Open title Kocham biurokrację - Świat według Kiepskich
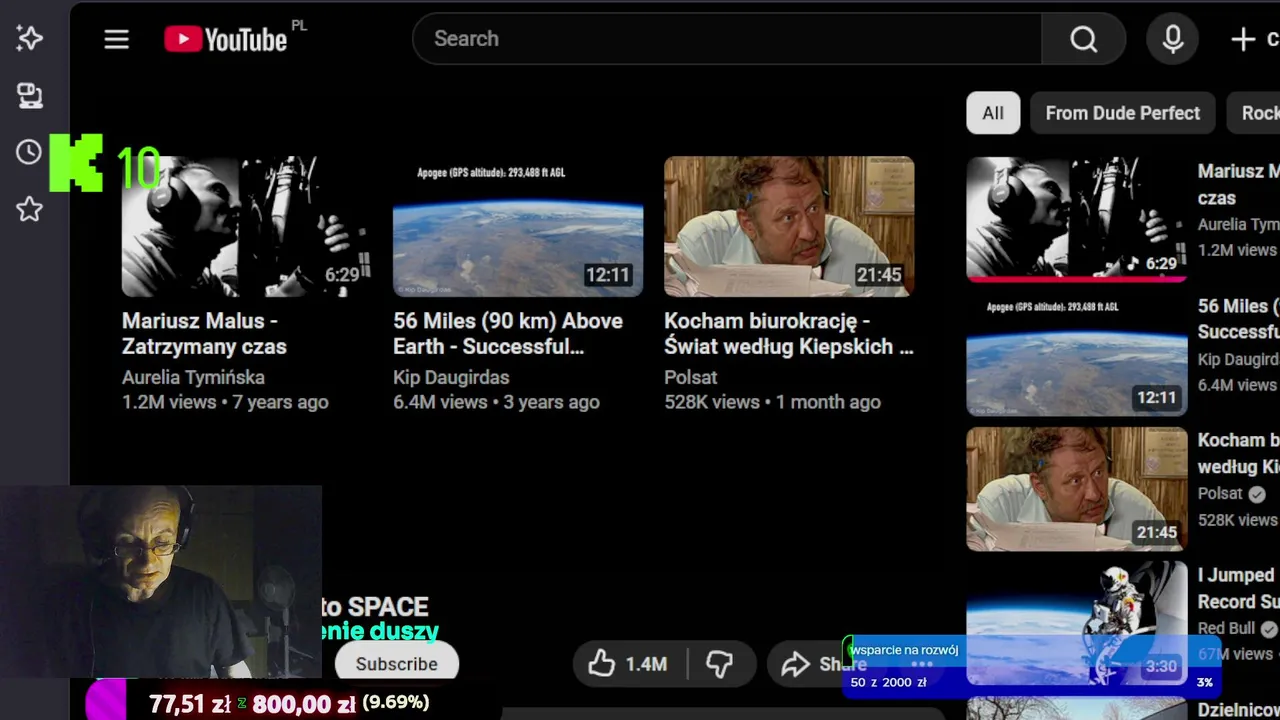The width and height of the screenshot is (1280, 720). [789, 334]
